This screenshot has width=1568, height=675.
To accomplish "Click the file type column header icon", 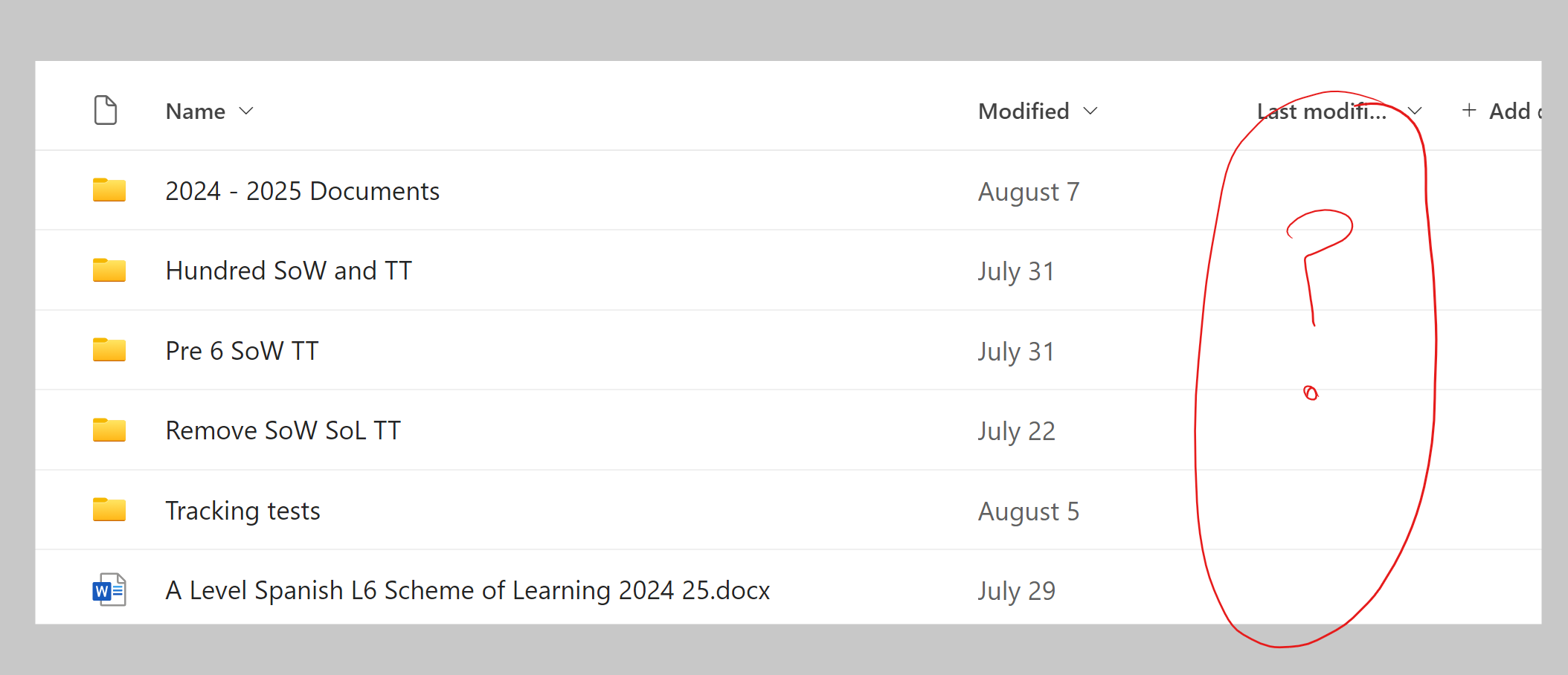I will (106, 111).
